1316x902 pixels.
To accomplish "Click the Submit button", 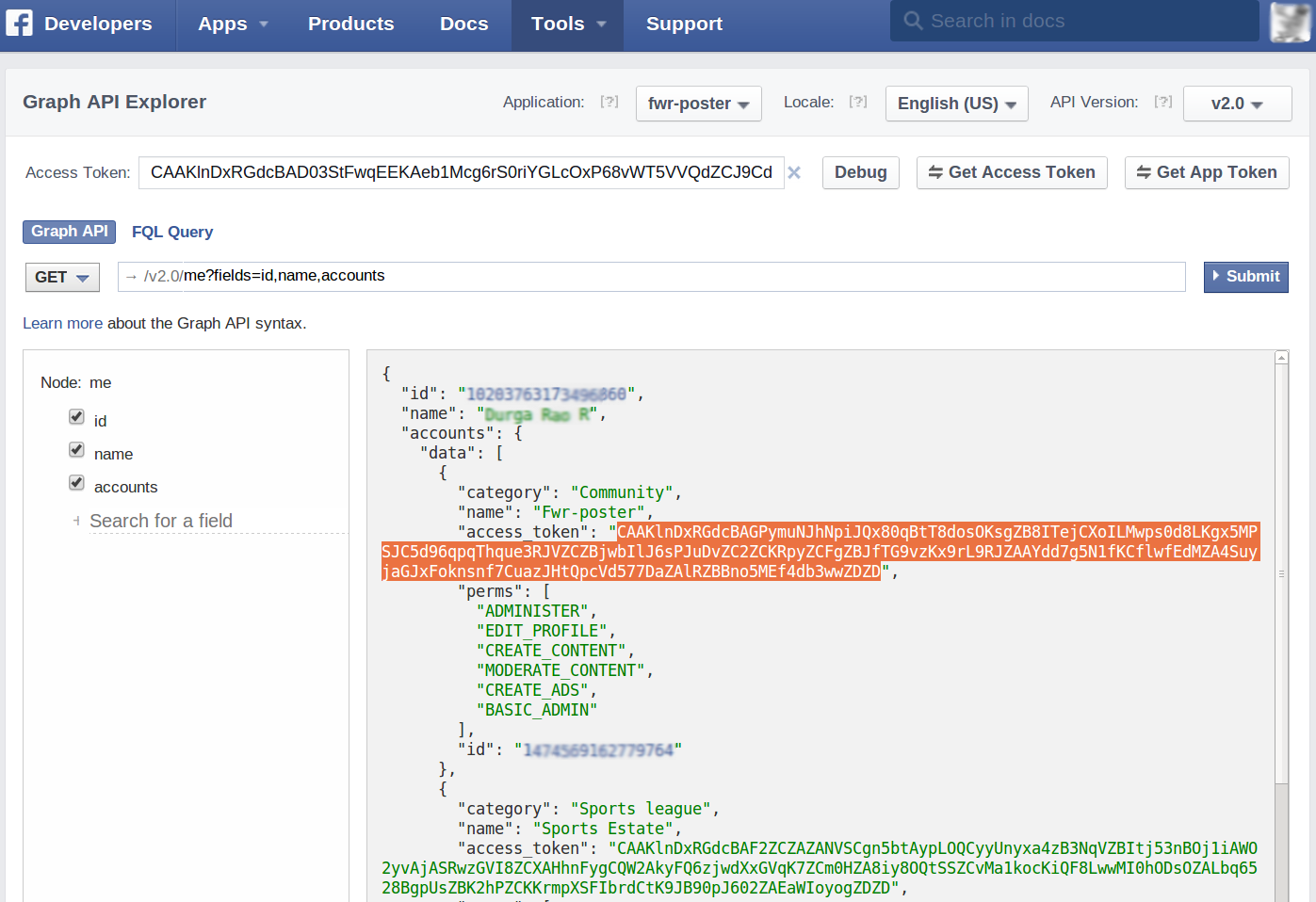I will [x=1246, y=277].
